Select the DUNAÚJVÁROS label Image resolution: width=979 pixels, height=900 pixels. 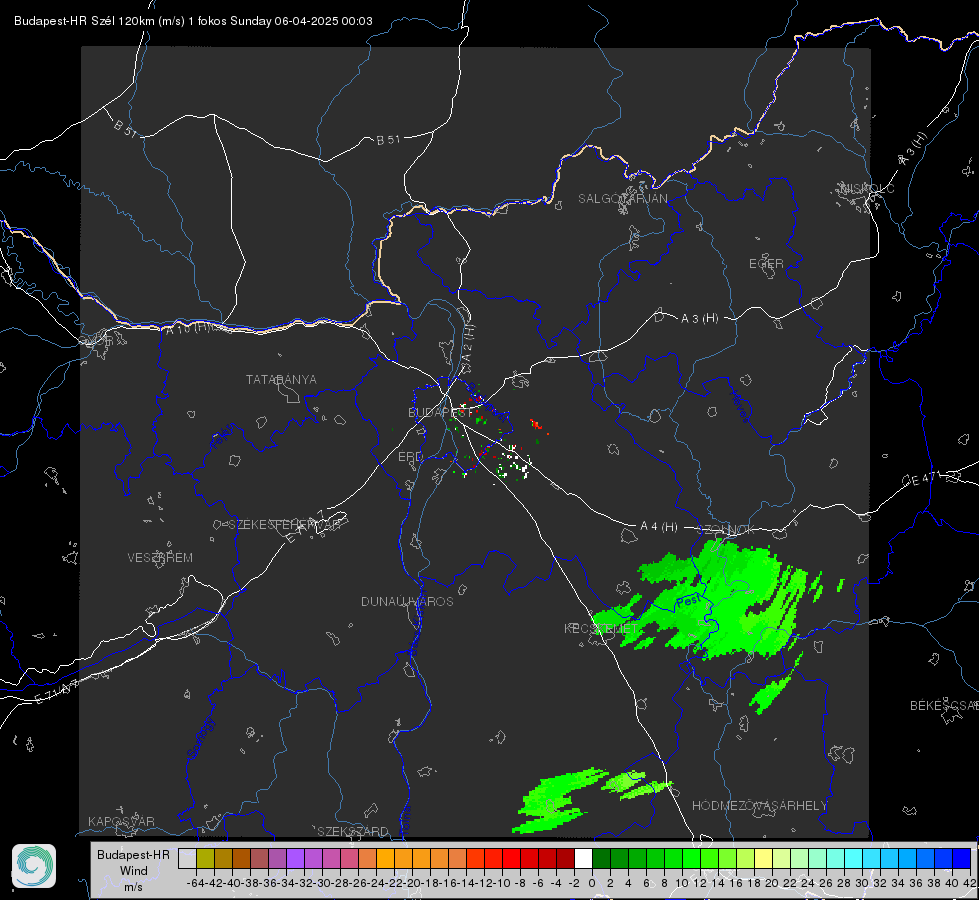pos(407,601)
